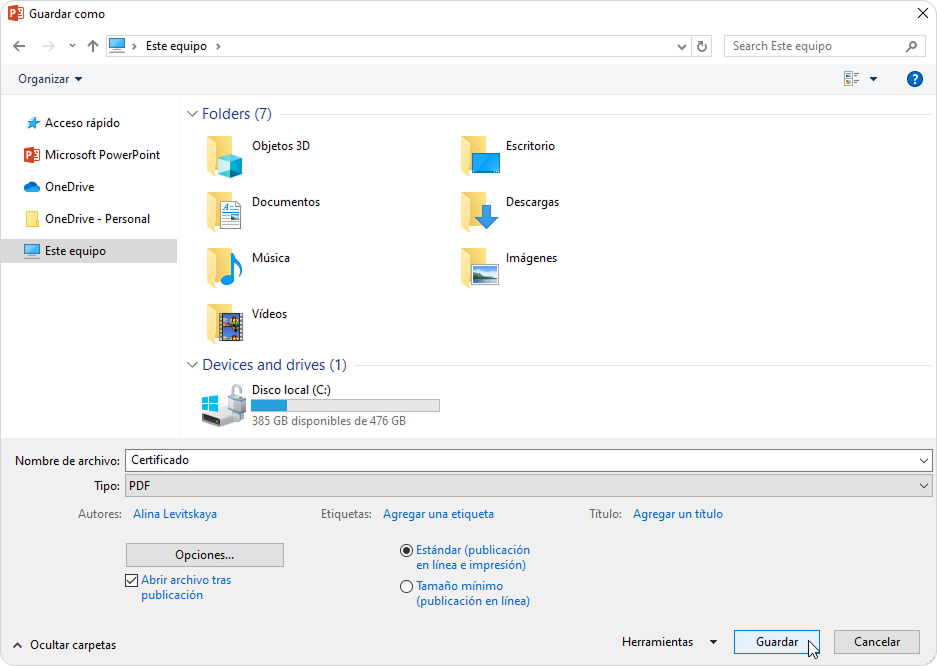Select the Música folder icon

pos(225,267)
